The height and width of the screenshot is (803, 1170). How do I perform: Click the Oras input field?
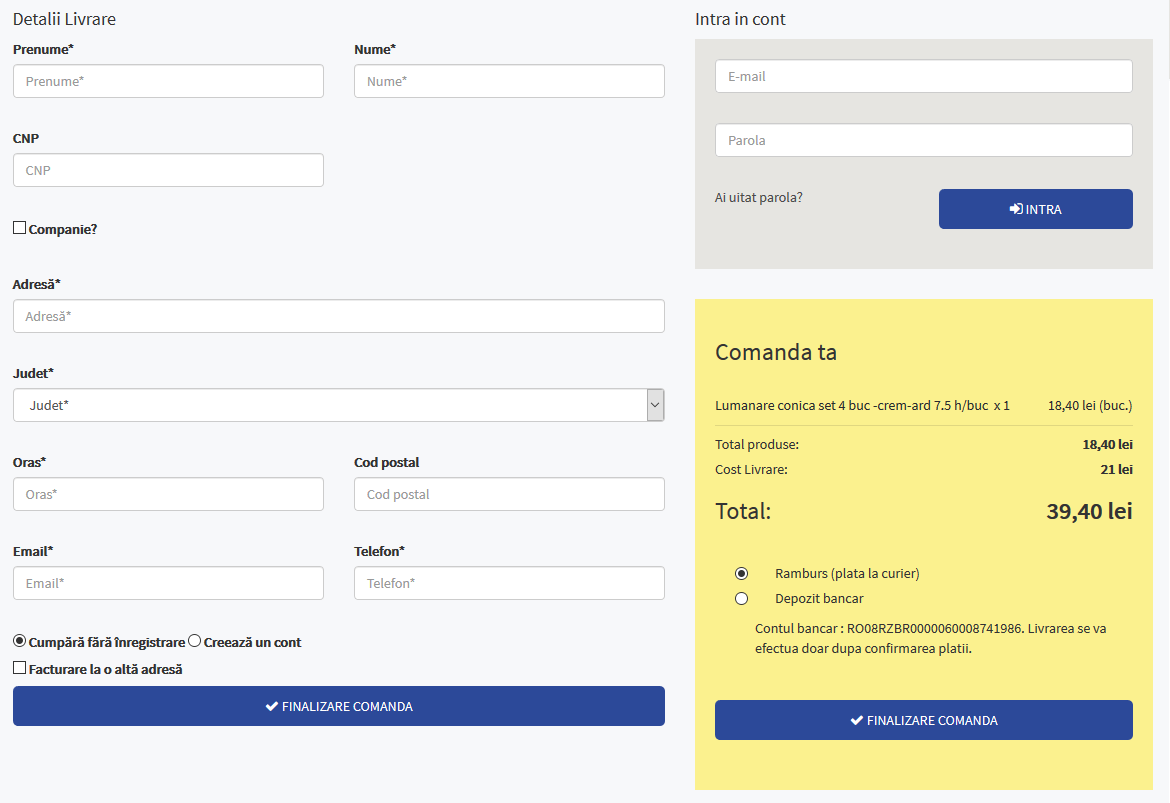168,494
